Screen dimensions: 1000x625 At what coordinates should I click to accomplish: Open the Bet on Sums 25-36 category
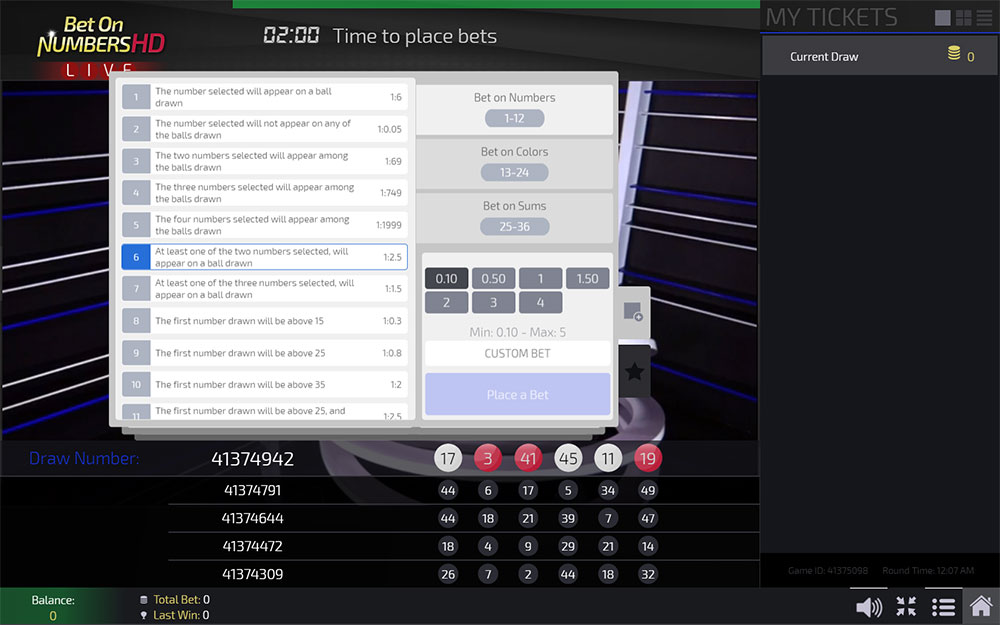coord(514,217)
